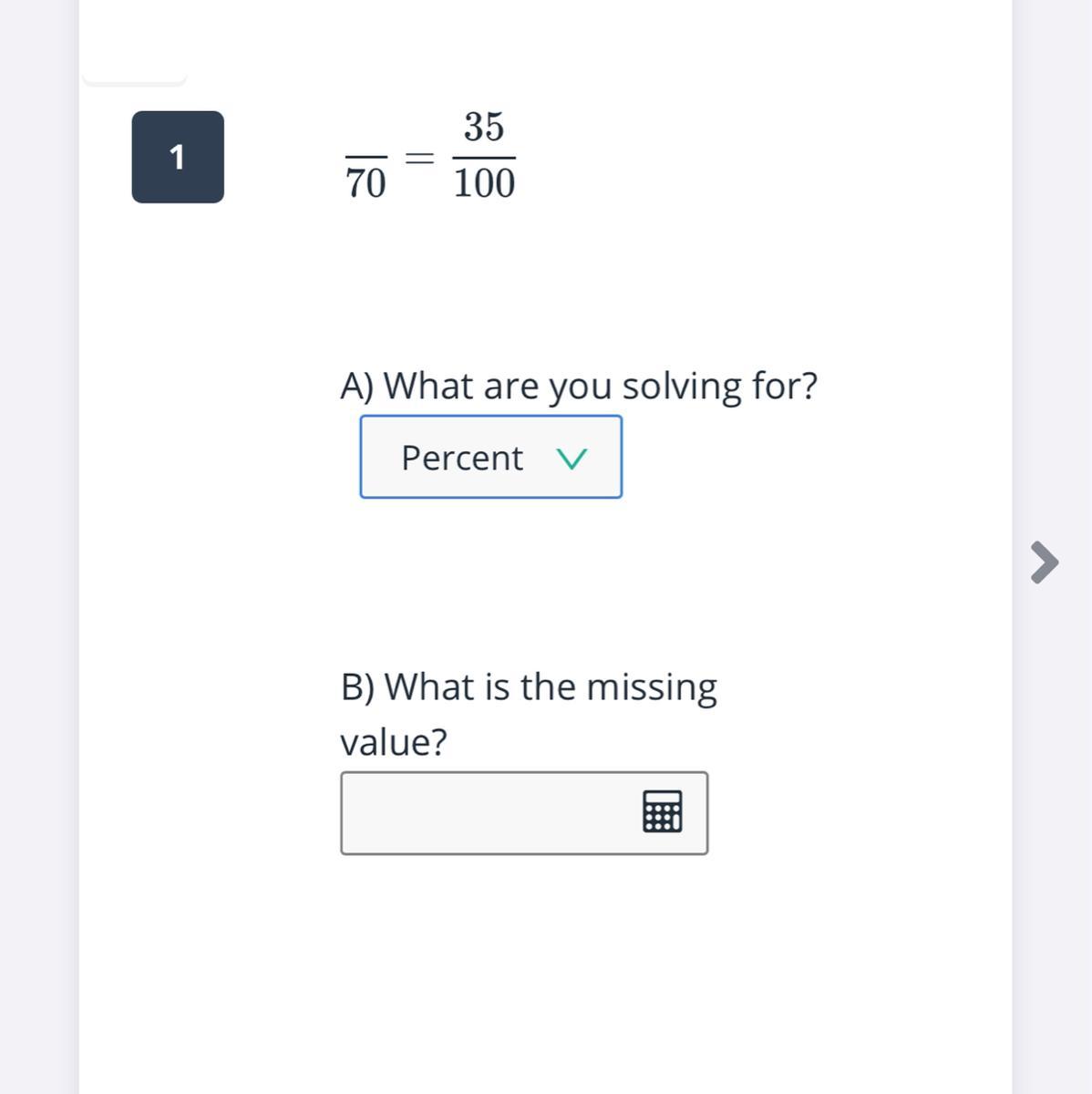Viewport: 1092px width, 1094px height.
Task: Focus the missing value input box
Action: (x=488, y=813)
